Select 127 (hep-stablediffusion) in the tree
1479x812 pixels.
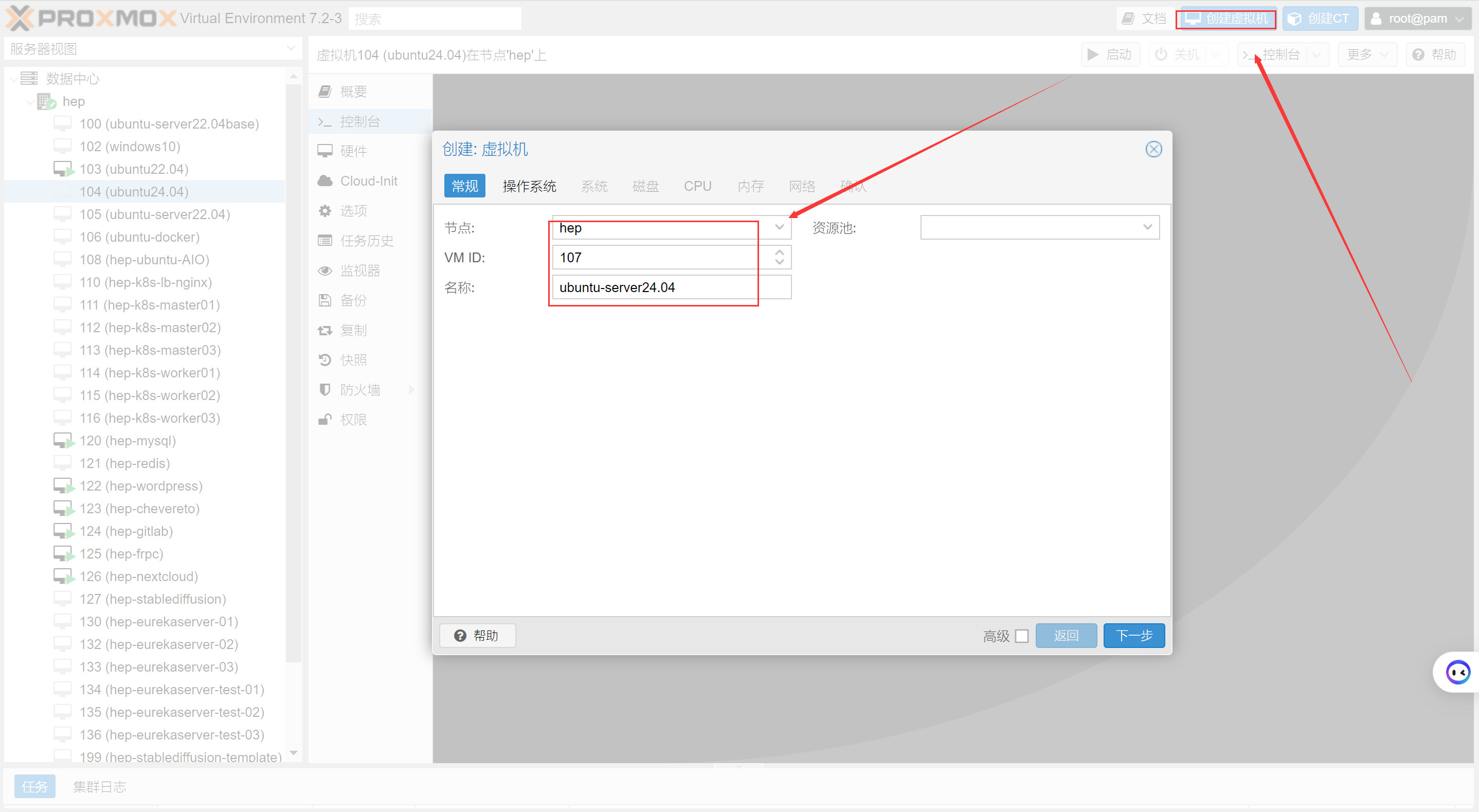click(144, 599)
